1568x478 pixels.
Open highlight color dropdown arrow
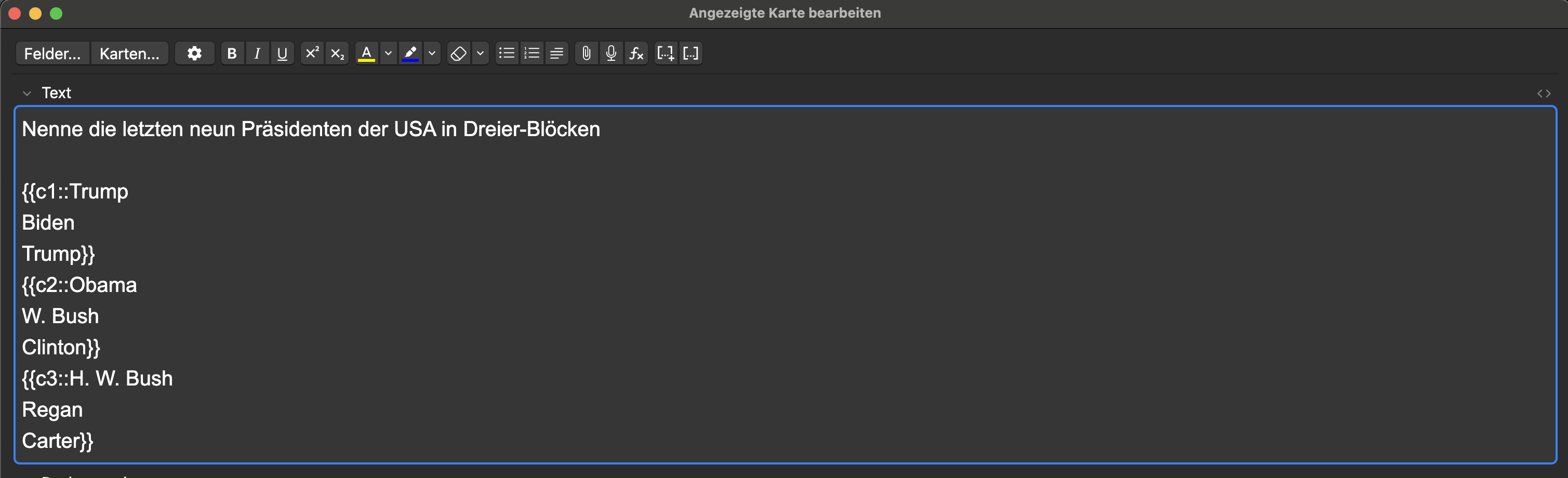pos(432,54)
